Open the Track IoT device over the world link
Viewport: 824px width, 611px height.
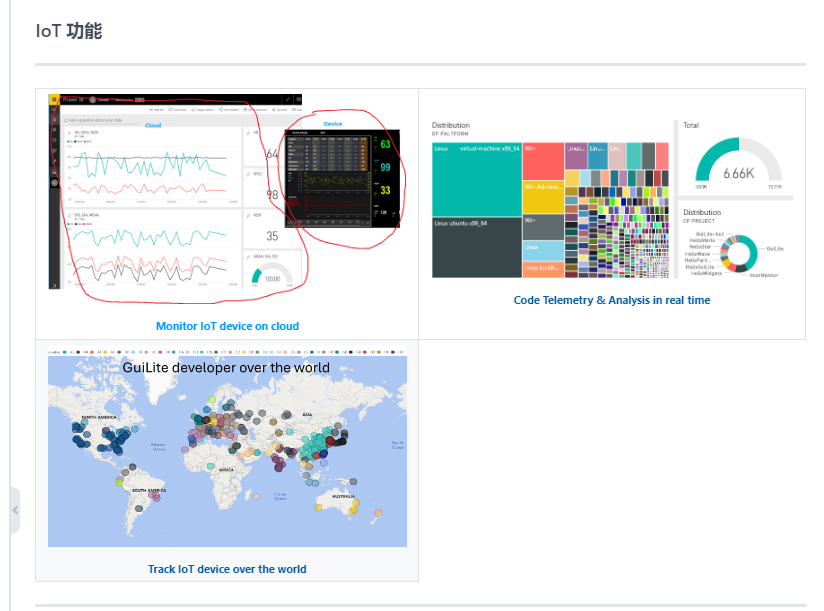click(x=227, y=569)
